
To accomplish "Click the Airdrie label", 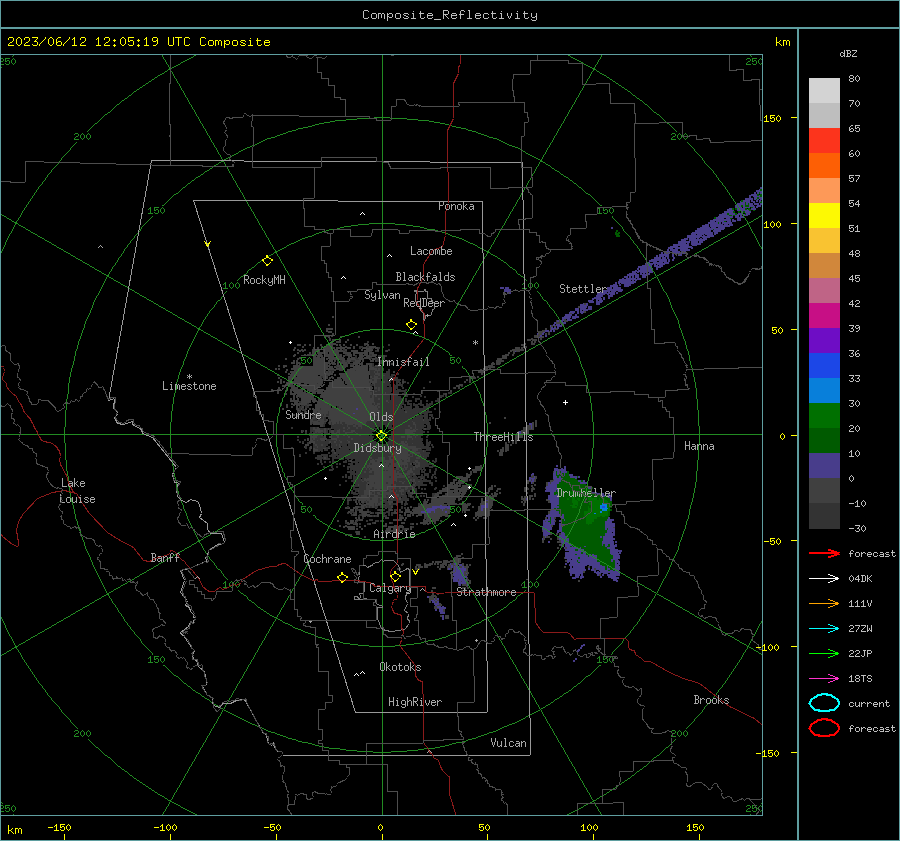I will (394, 534).
